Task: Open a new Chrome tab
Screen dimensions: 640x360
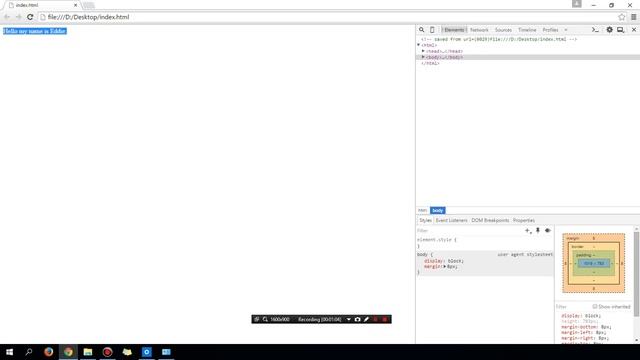Action: pyautogui.click(x=89, y=5)
